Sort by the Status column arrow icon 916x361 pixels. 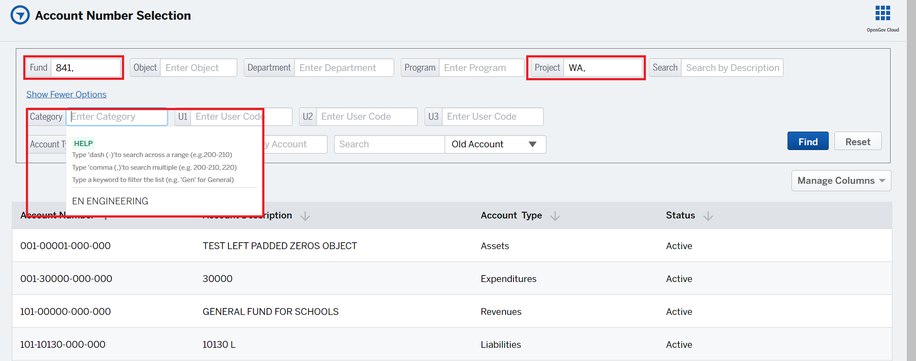coord(708,216)
